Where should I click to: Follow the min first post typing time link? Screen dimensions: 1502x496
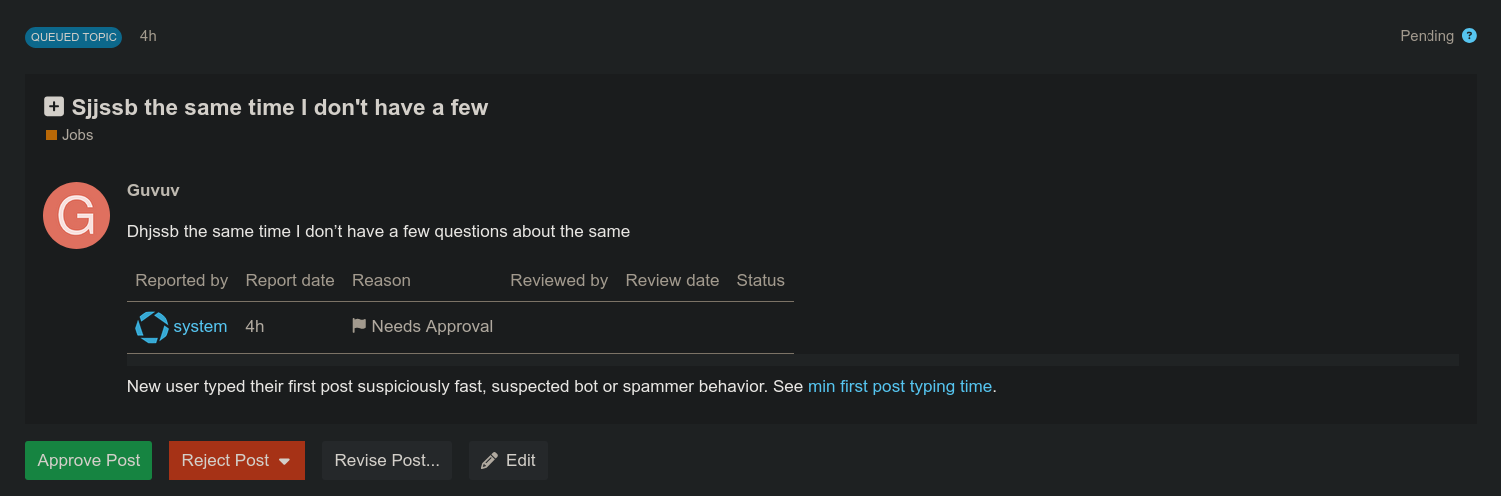click(900, 387)
